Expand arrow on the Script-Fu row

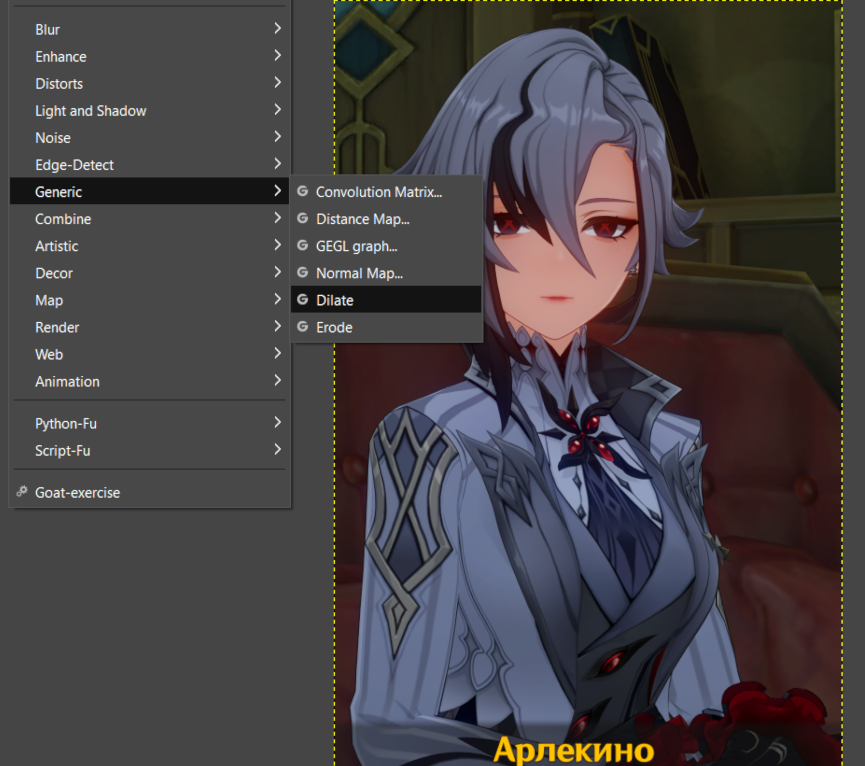(x=277, y=449)
